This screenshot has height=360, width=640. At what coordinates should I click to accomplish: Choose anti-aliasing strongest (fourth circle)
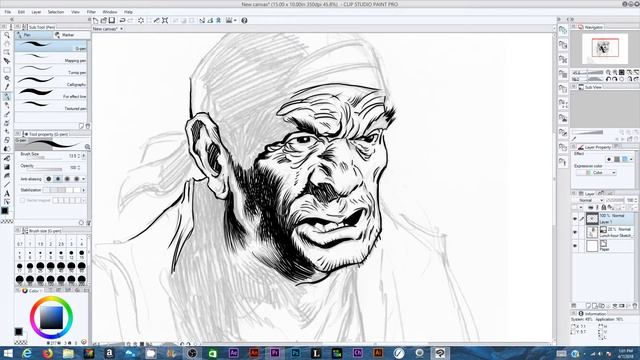pos(76,179)
